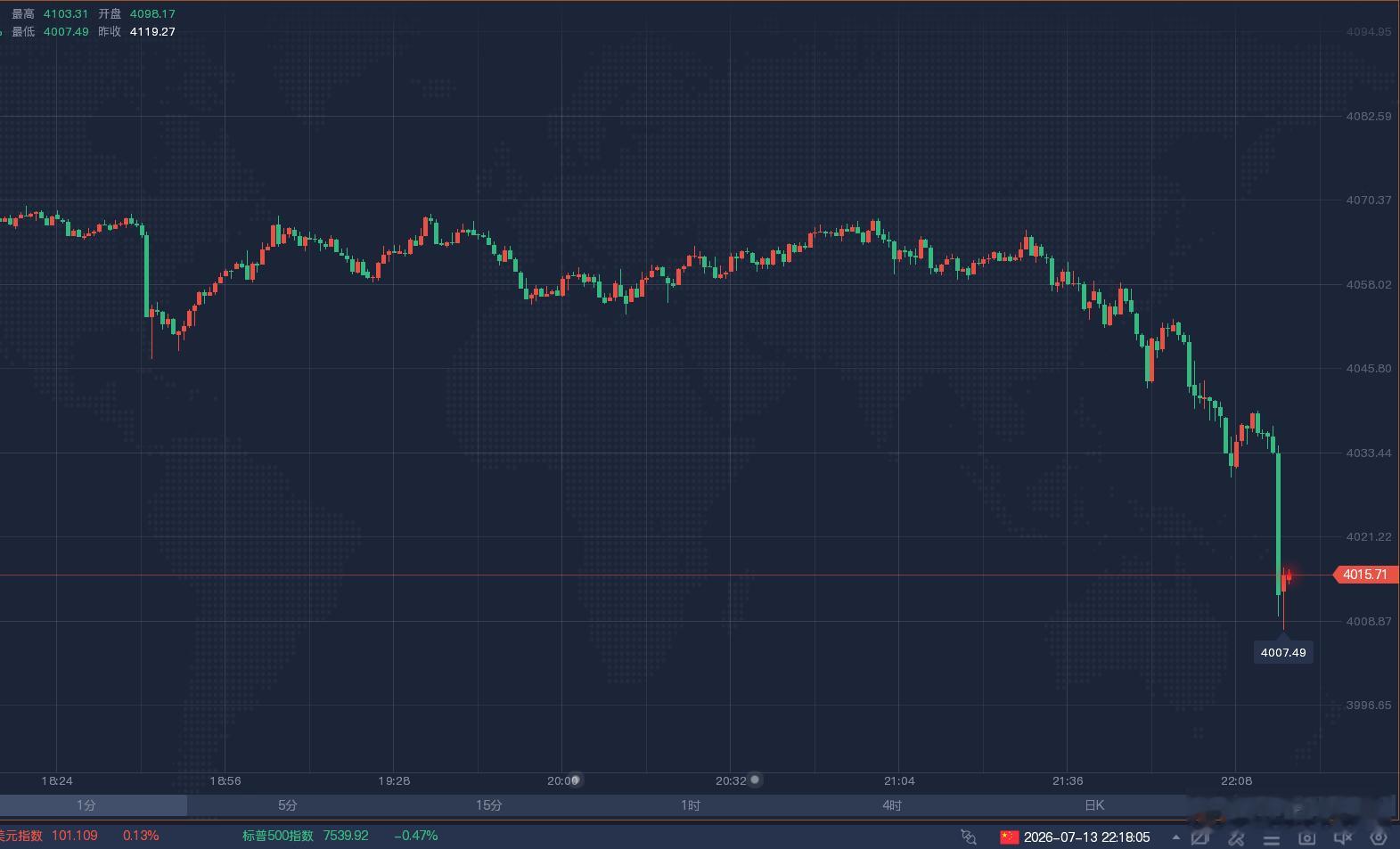Toggle the muted sound speaker icon

1342,837
